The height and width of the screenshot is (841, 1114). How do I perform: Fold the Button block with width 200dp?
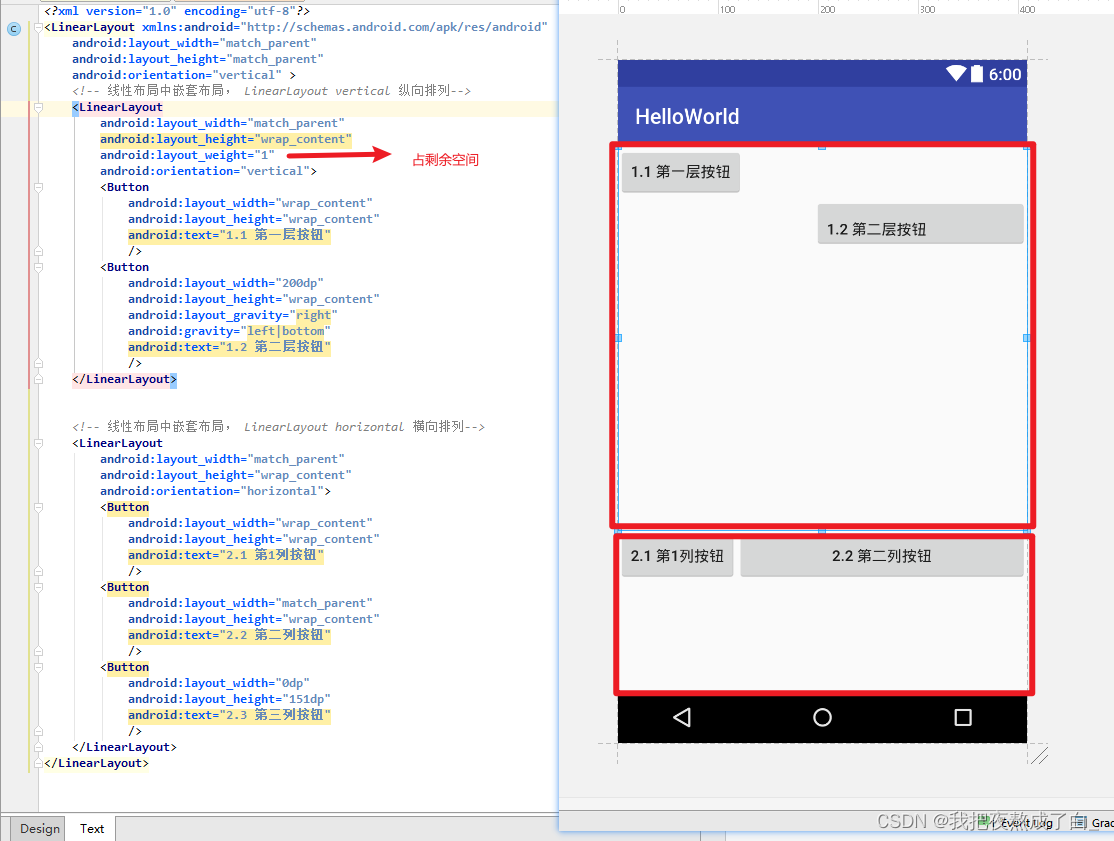(38, 267)
